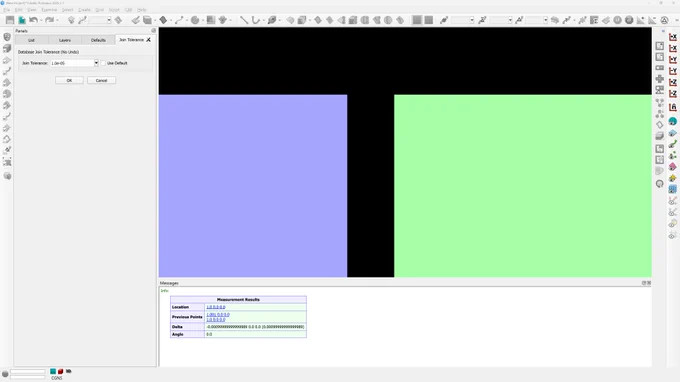The image size is (680, 382).
Task: Select the green domain in the viewport
Action: [x=523, y=186]
